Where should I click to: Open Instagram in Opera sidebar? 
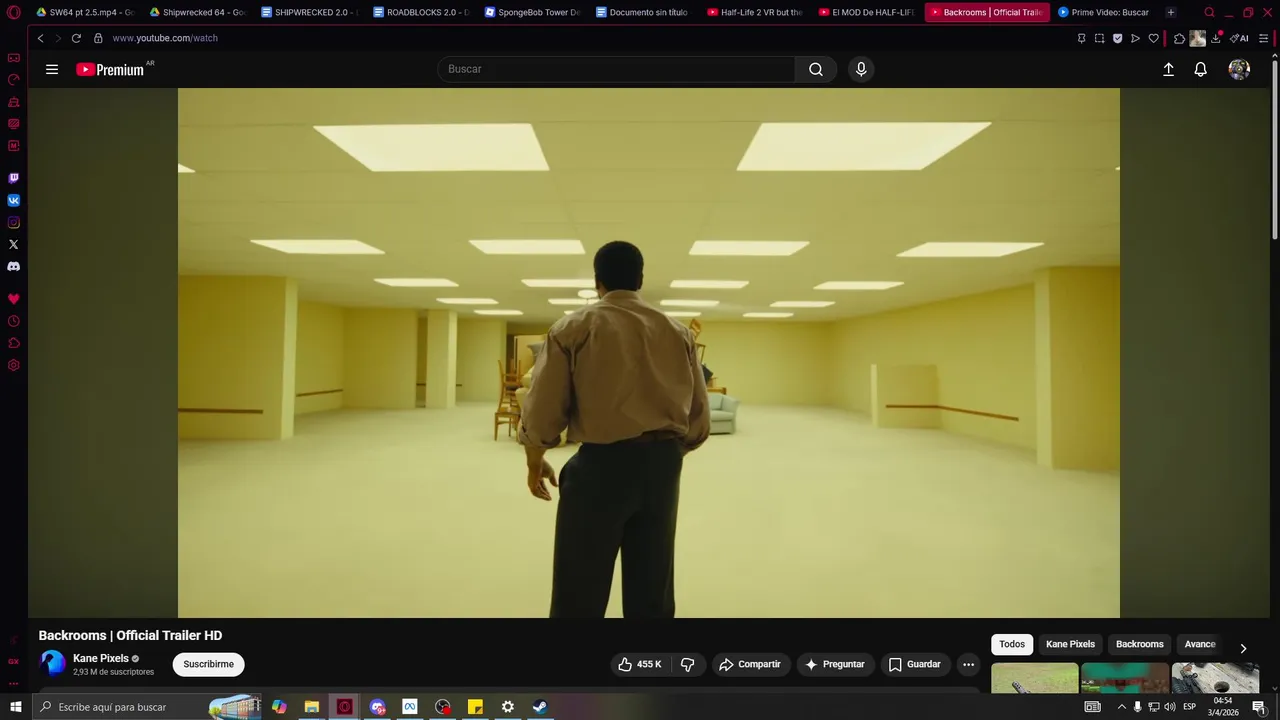pyautogui.click(x=13, y=222)
